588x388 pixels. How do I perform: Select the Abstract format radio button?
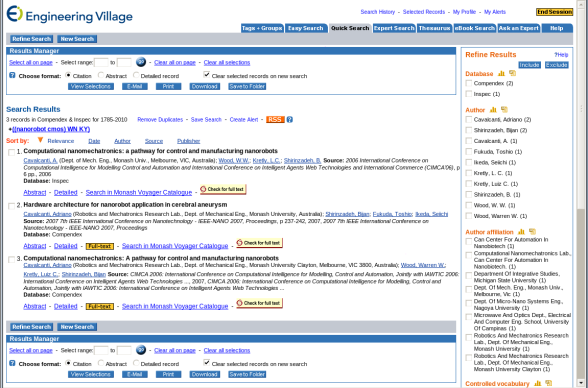tap(101, 75)
